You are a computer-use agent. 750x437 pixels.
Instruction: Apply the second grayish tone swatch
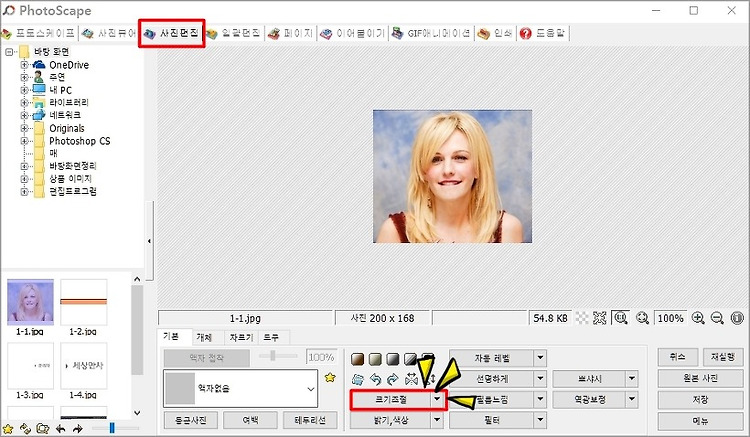click(x=375, y=359)
